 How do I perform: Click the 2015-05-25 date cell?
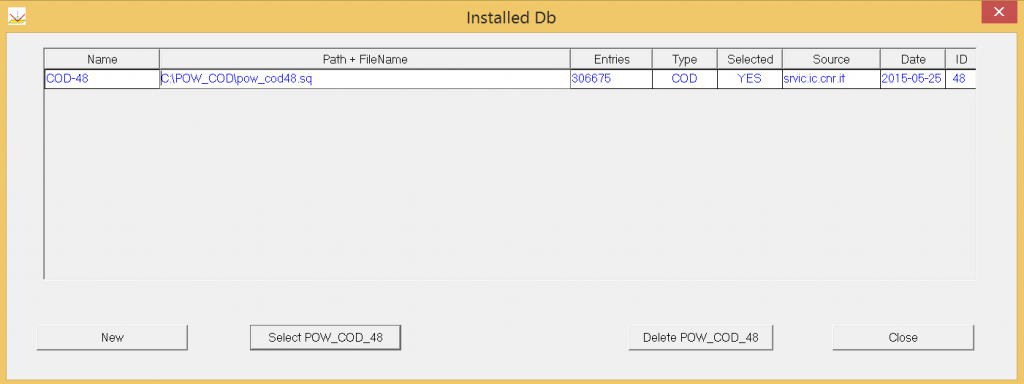912,78
